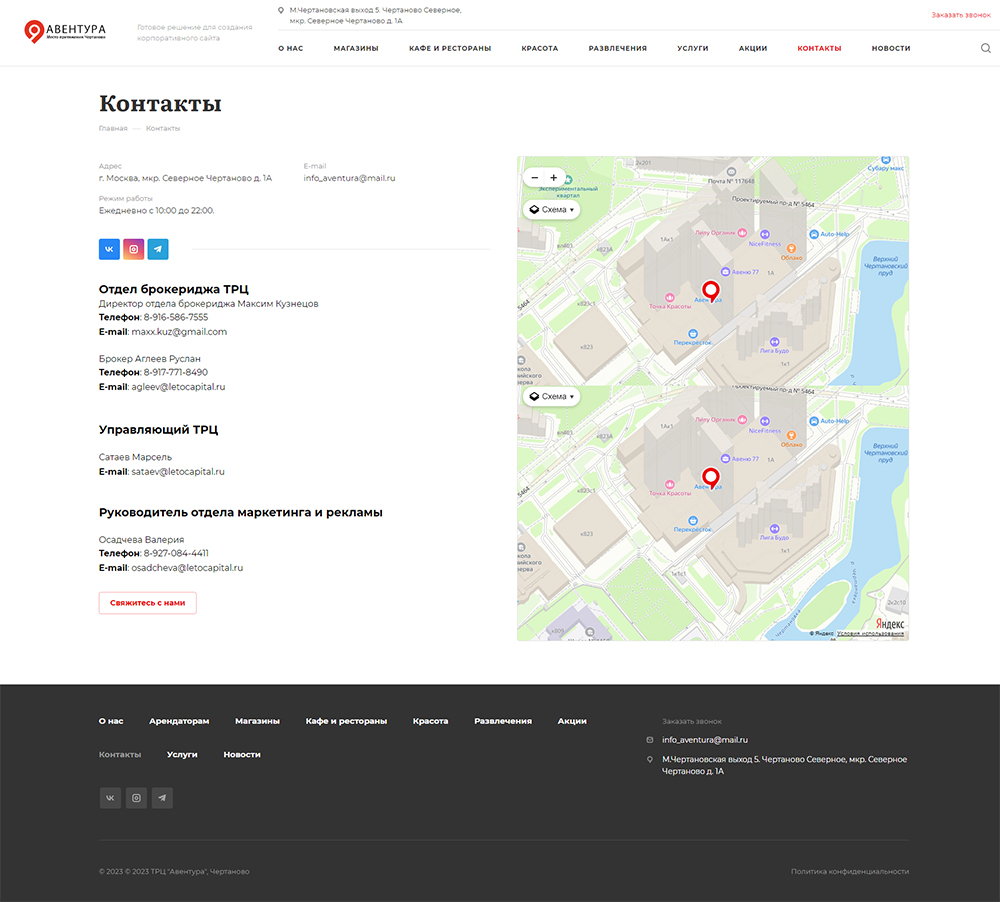This screenshot has height=902, width=1000.
Task: Open the footer Кафе и рестораны link
Action: coord(346,721)
